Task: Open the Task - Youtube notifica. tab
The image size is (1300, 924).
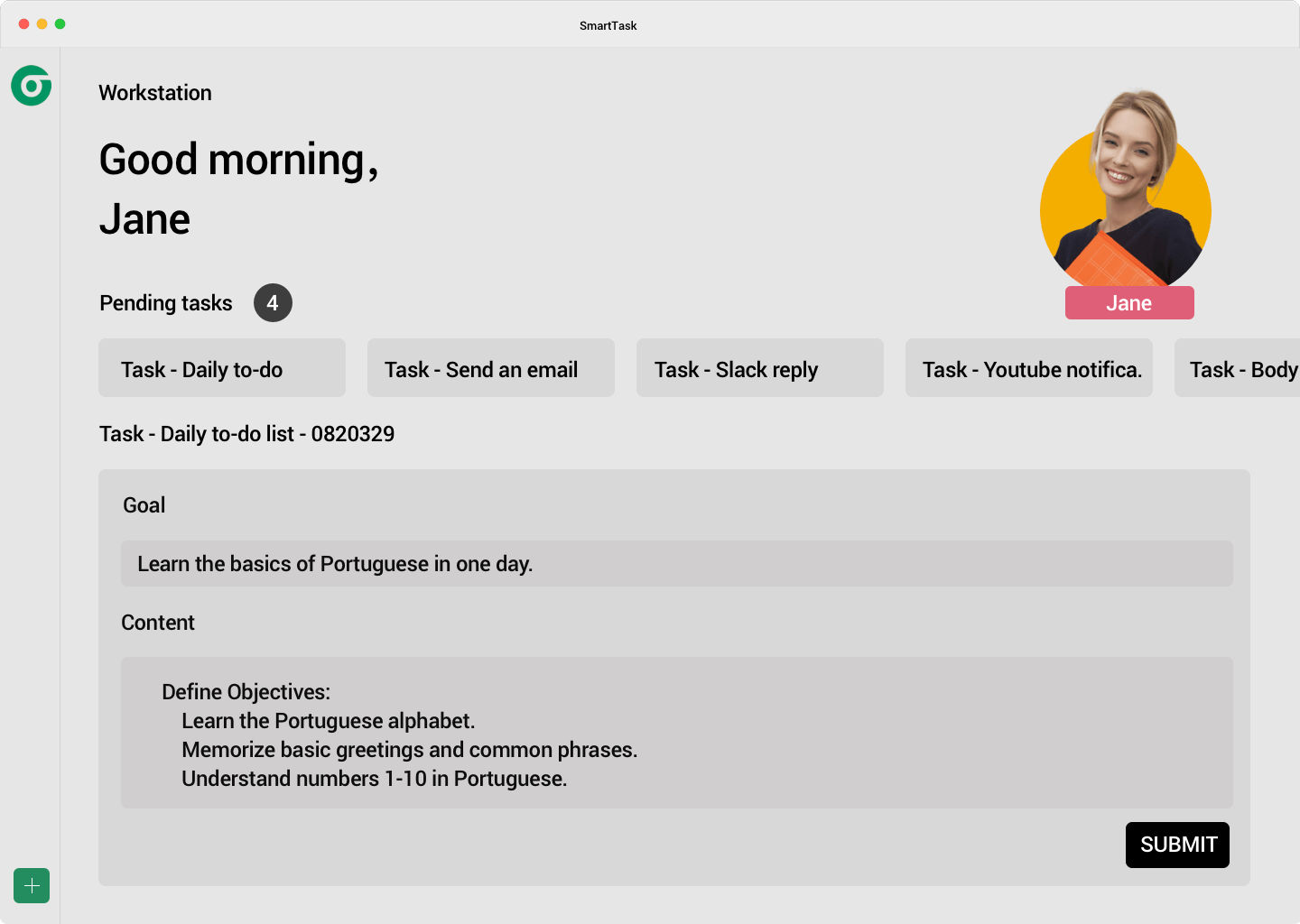Action: [x=1028, y=368]
